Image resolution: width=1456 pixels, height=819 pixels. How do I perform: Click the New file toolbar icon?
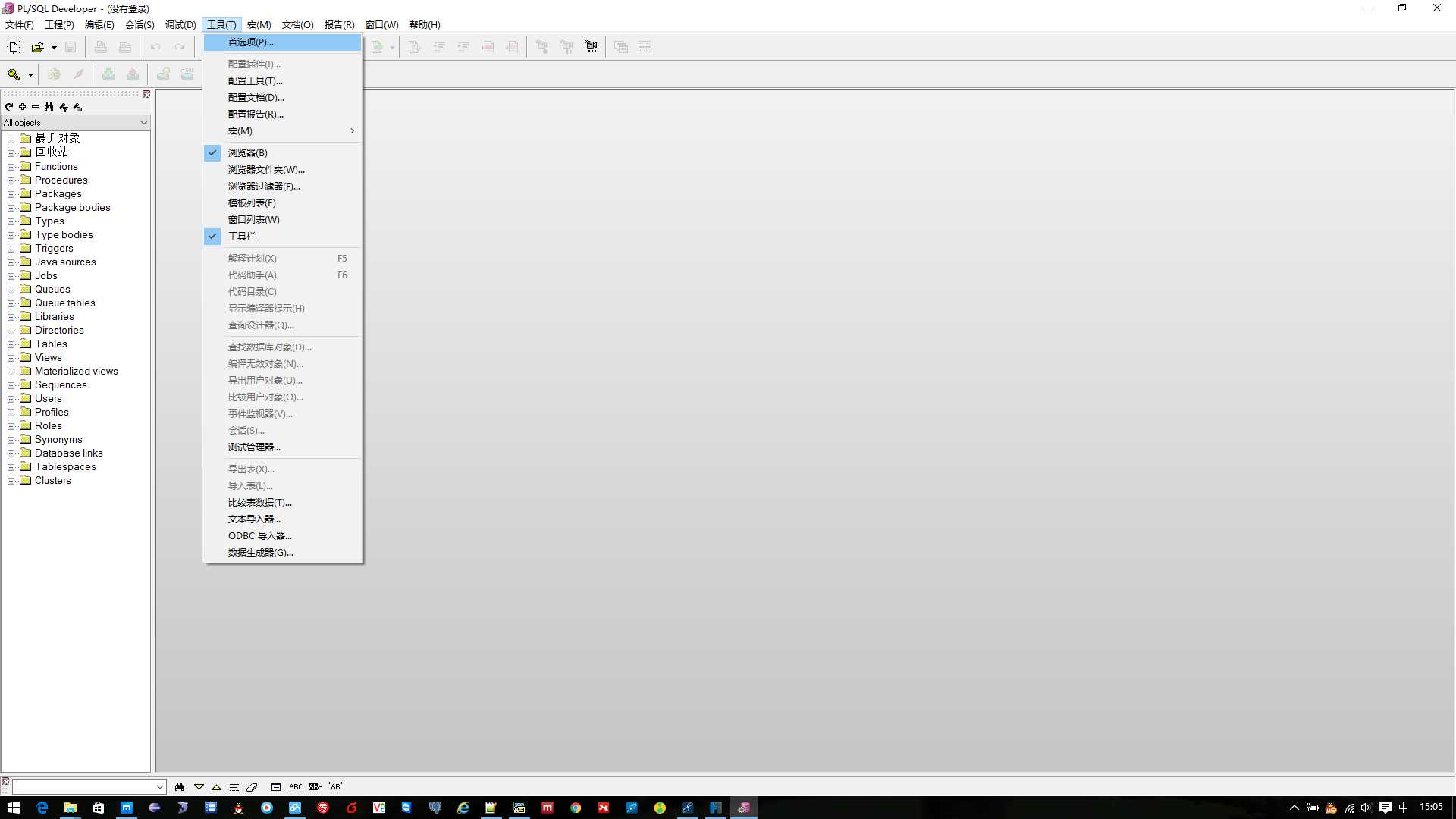pyautogui.click(x=14, y=47)
